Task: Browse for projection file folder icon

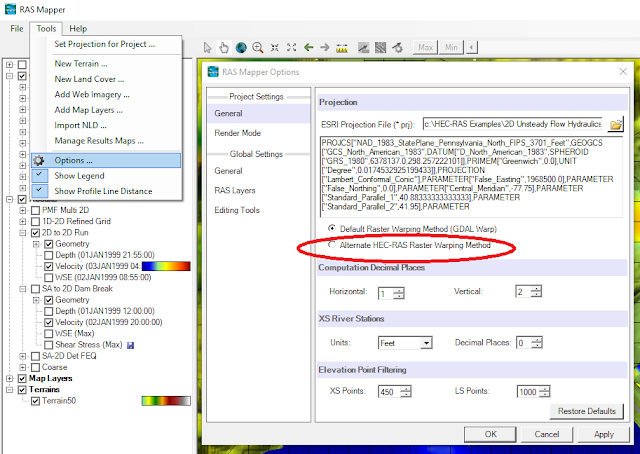Action: click(616, 125)
